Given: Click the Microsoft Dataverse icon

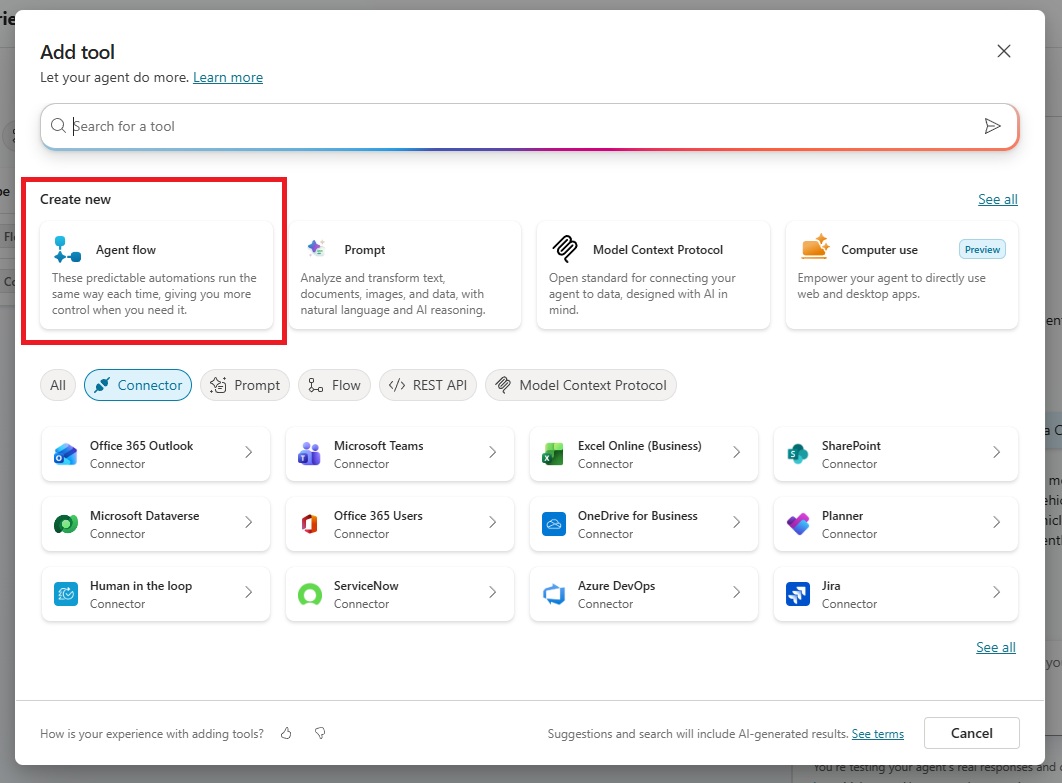Looking at the screenshot, I should (x=66, y=524).
